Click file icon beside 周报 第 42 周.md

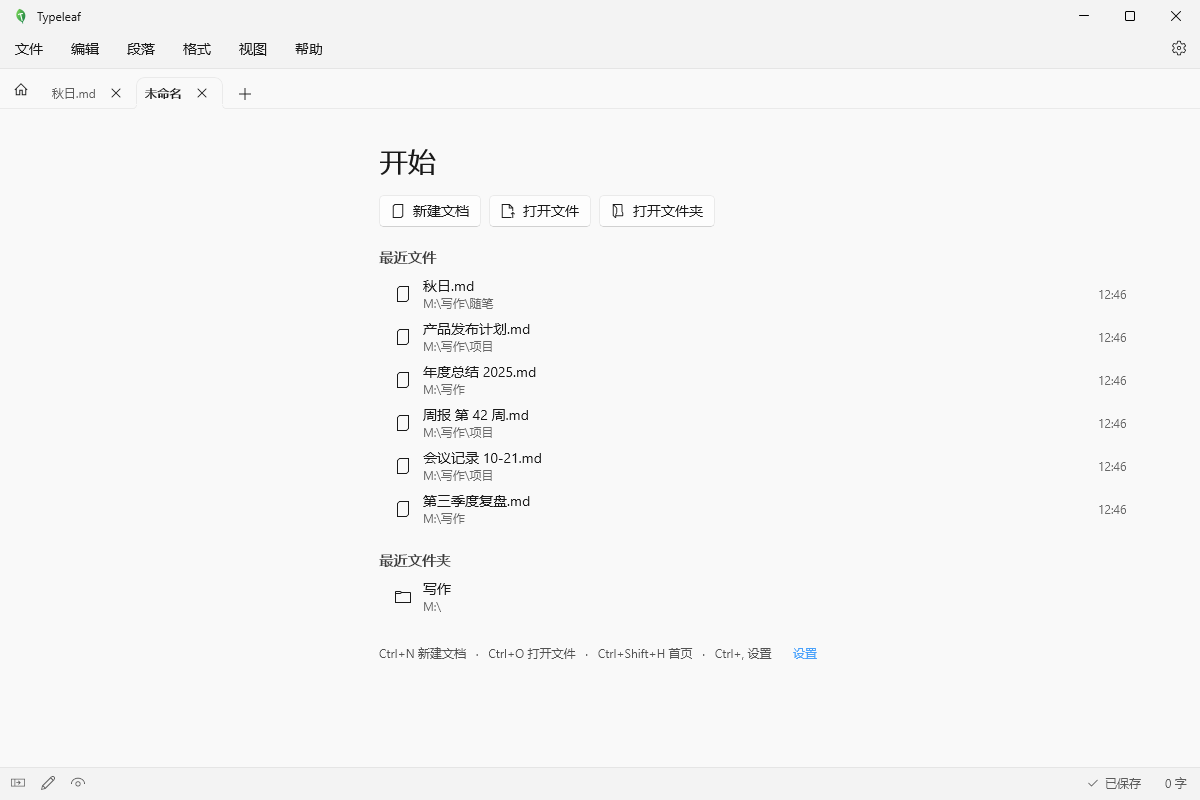(x=403, y=423)
